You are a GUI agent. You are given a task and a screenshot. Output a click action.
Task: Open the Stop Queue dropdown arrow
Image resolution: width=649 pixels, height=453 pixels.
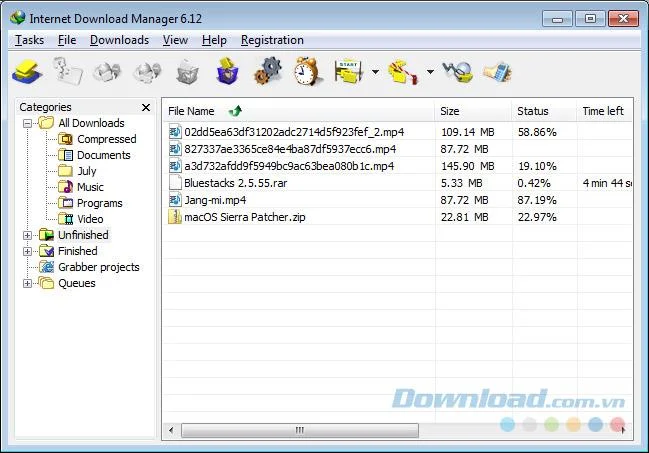(430, 72)
